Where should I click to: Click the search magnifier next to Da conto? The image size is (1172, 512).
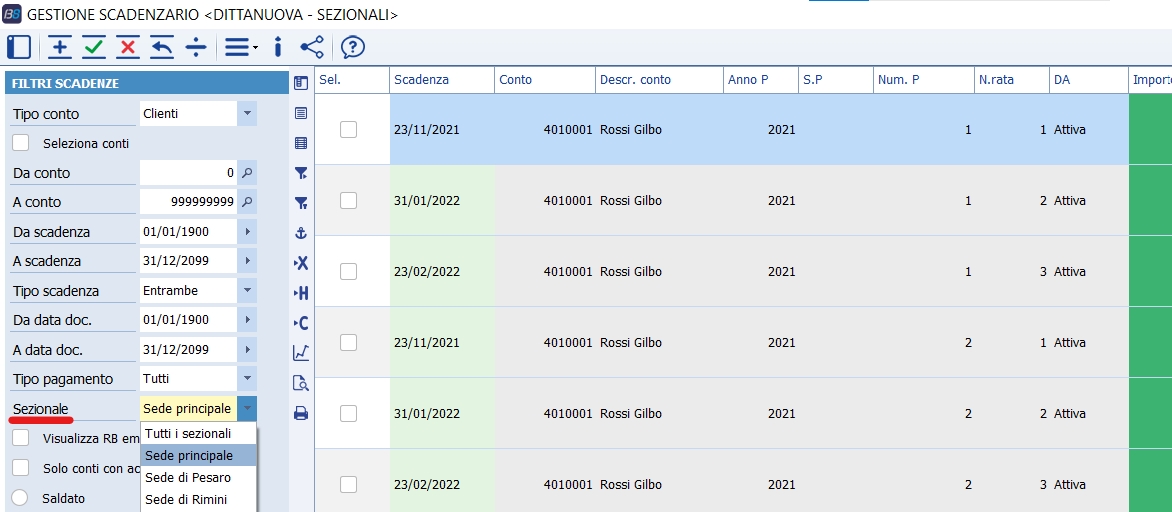(247, 173)
